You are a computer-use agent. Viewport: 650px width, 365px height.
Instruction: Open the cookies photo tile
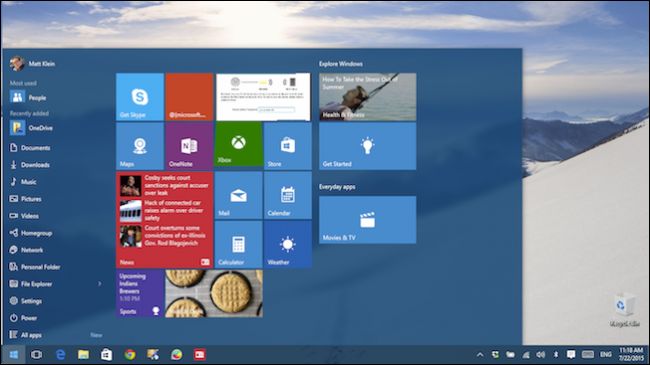[214, 294]
